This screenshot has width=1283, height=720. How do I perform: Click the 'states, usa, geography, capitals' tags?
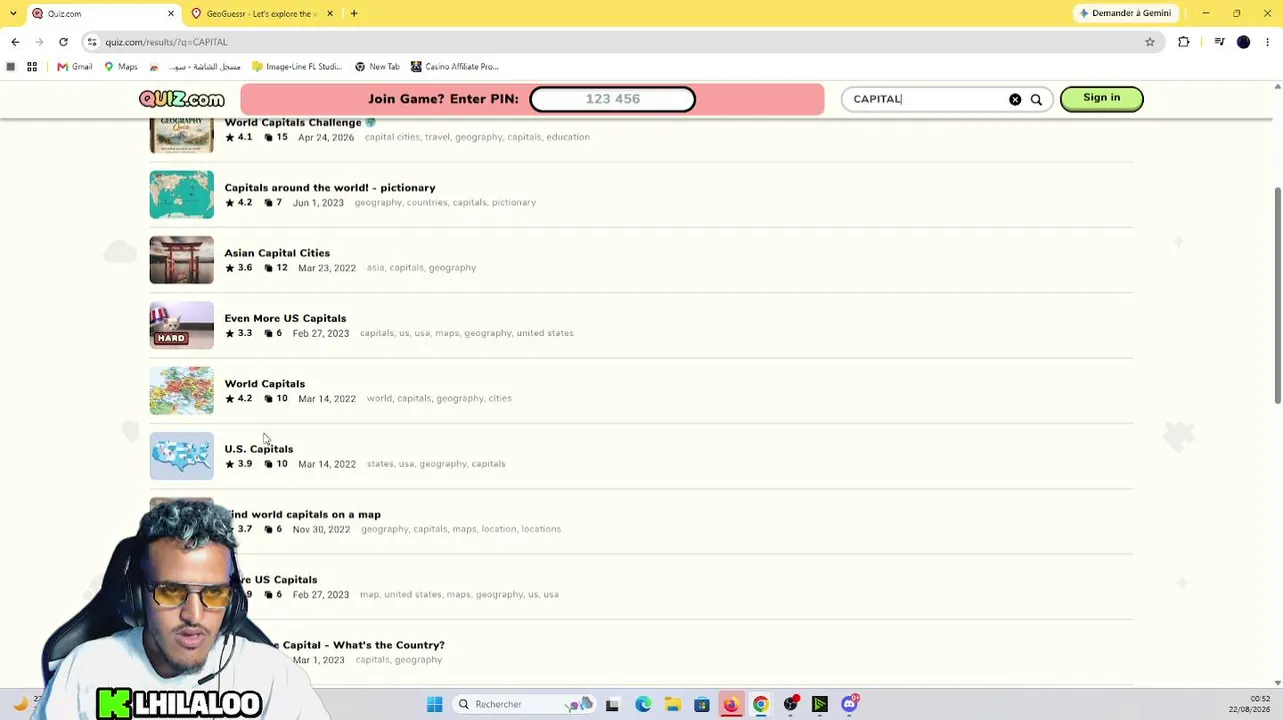[x=436, y=464]
